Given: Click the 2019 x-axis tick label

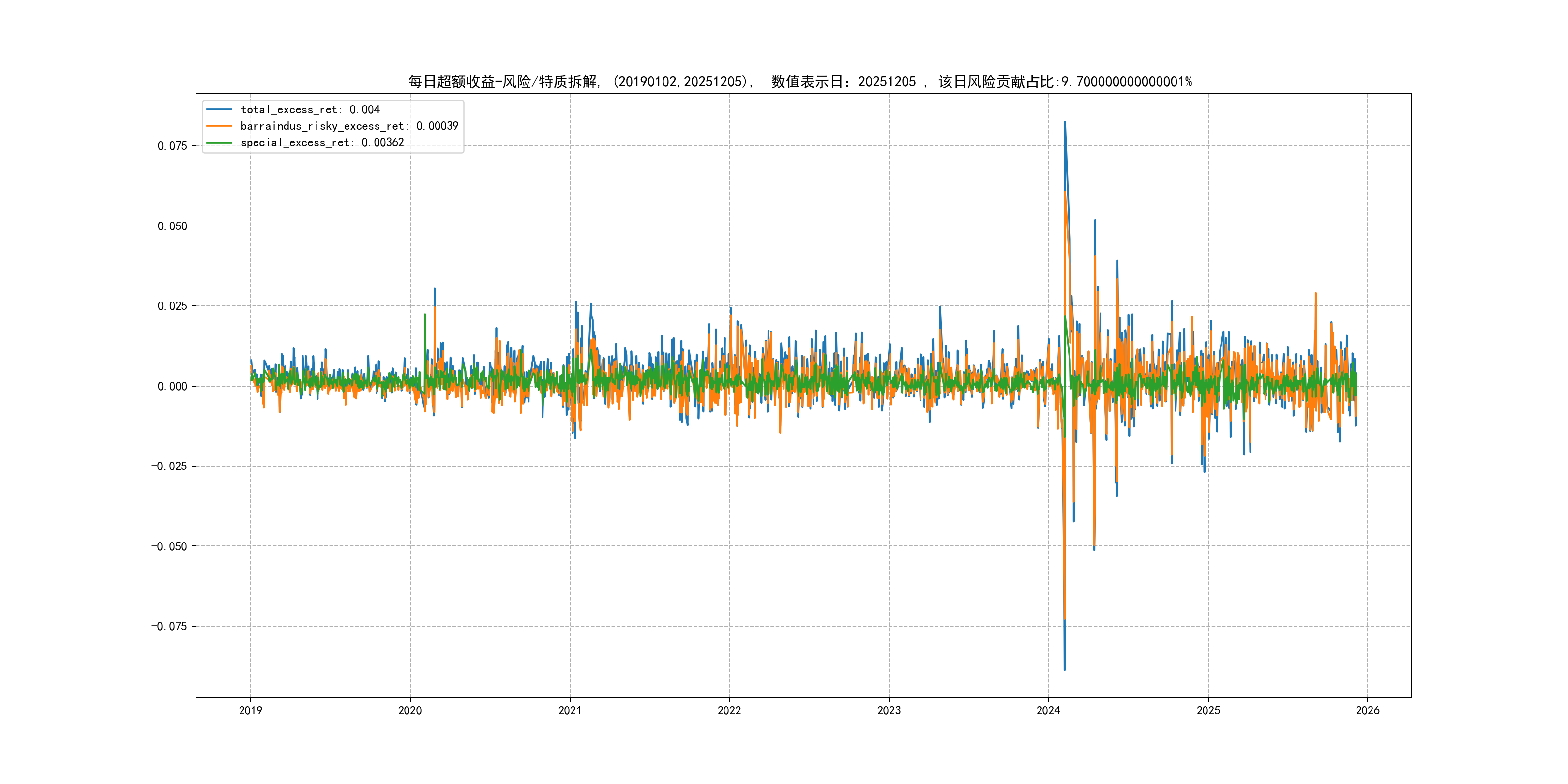Looking at the screenshot, I should [x=250, y=710].
